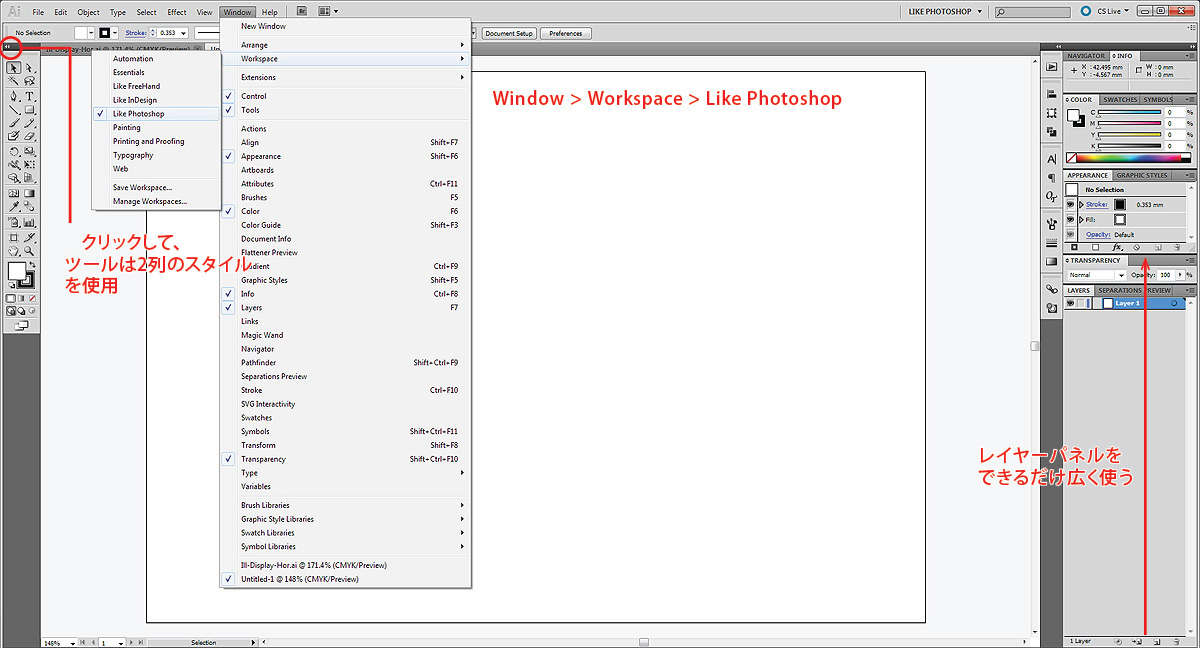1200x648 pixels.
Task: Select the Column Graph tool
Action: tap(29, 223)
